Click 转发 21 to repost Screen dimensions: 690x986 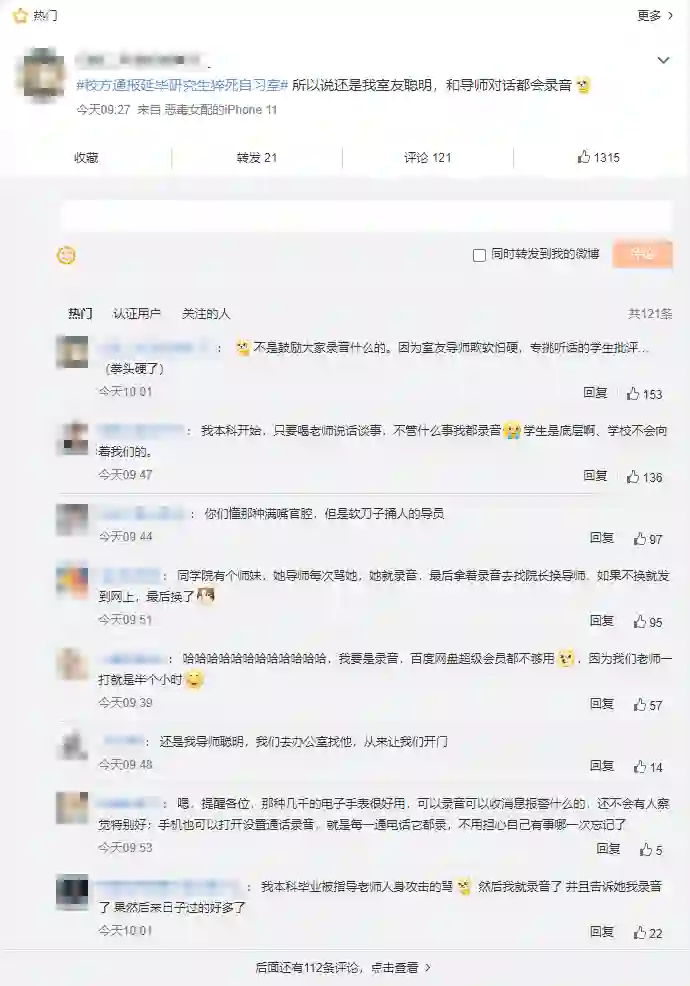click(x=257, y=157)
